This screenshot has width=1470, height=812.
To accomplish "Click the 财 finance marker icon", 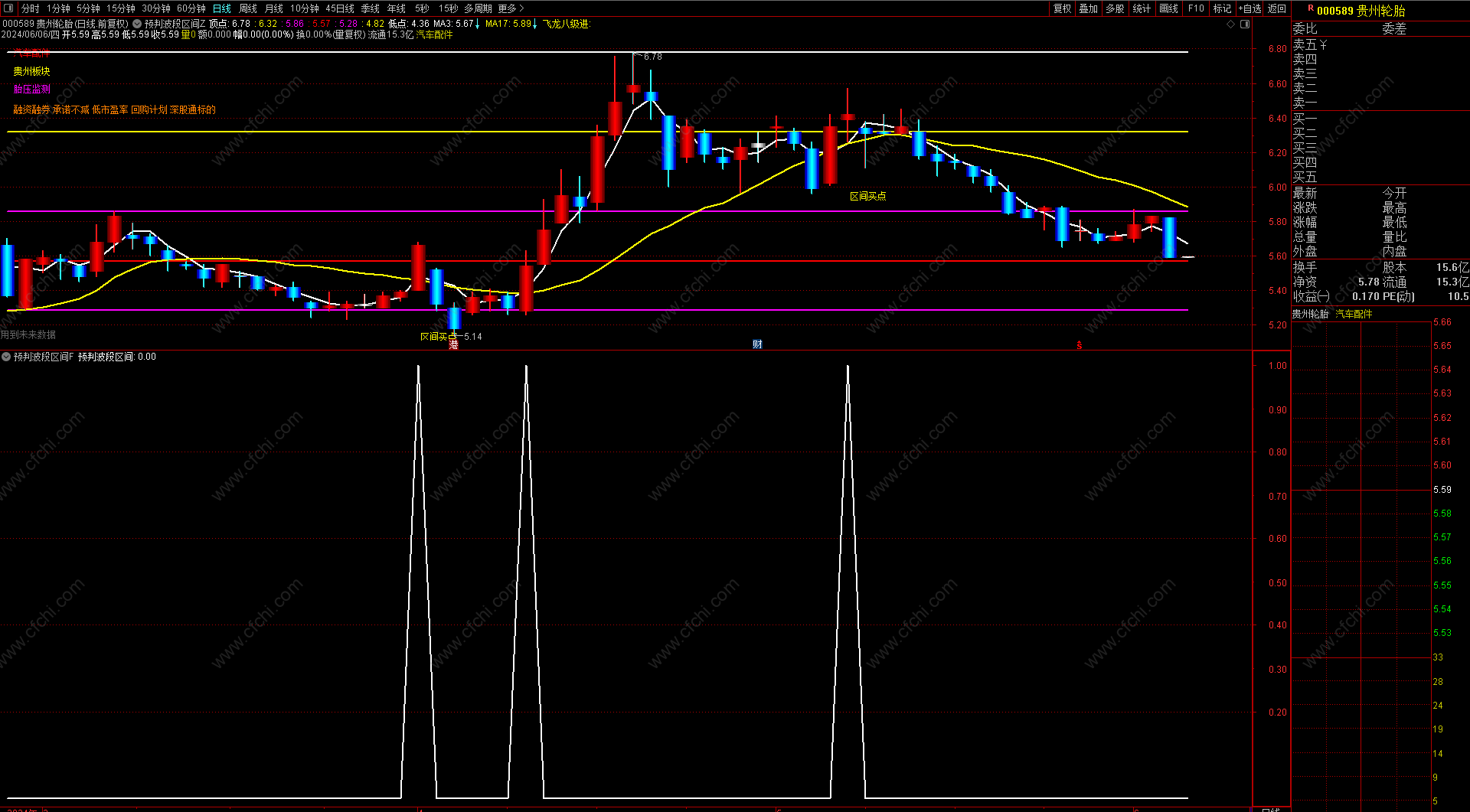I will tap(757, 344).
